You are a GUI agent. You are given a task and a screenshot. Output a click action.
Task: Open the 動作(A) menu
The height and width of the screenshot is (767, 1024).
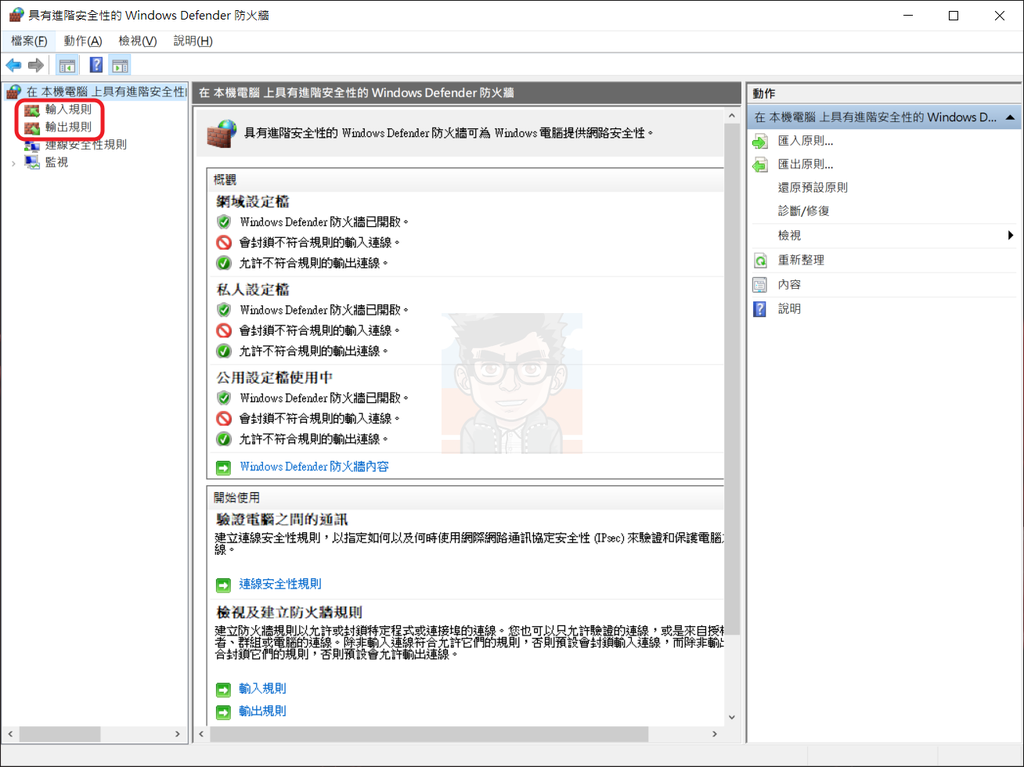pyautogui.click(x=82, y=40)
